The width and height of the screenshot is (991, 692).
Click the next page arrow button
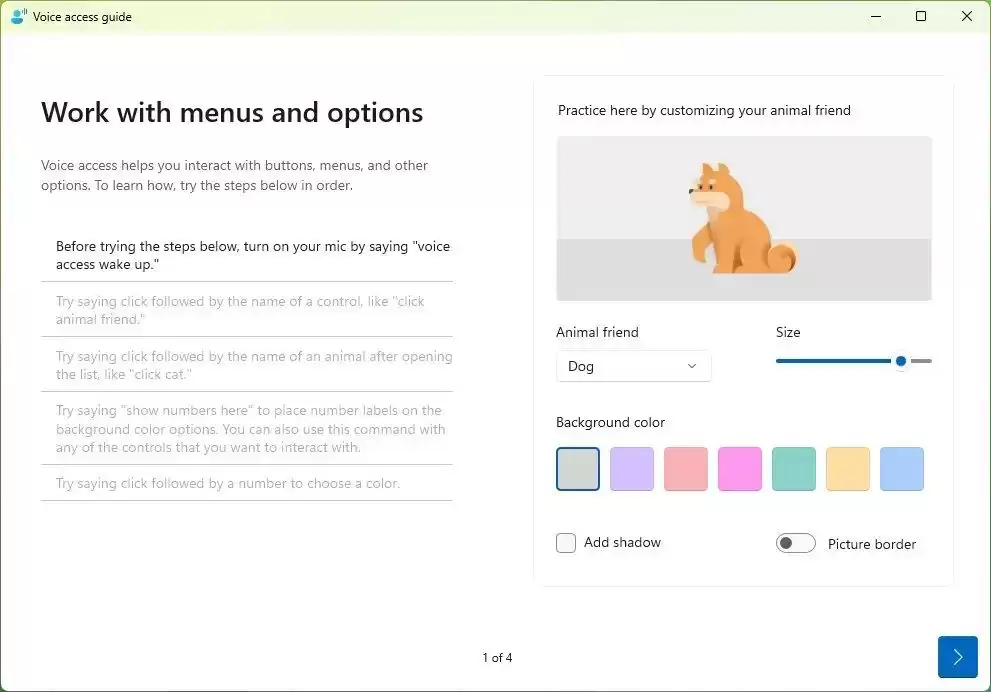[958, 657]
